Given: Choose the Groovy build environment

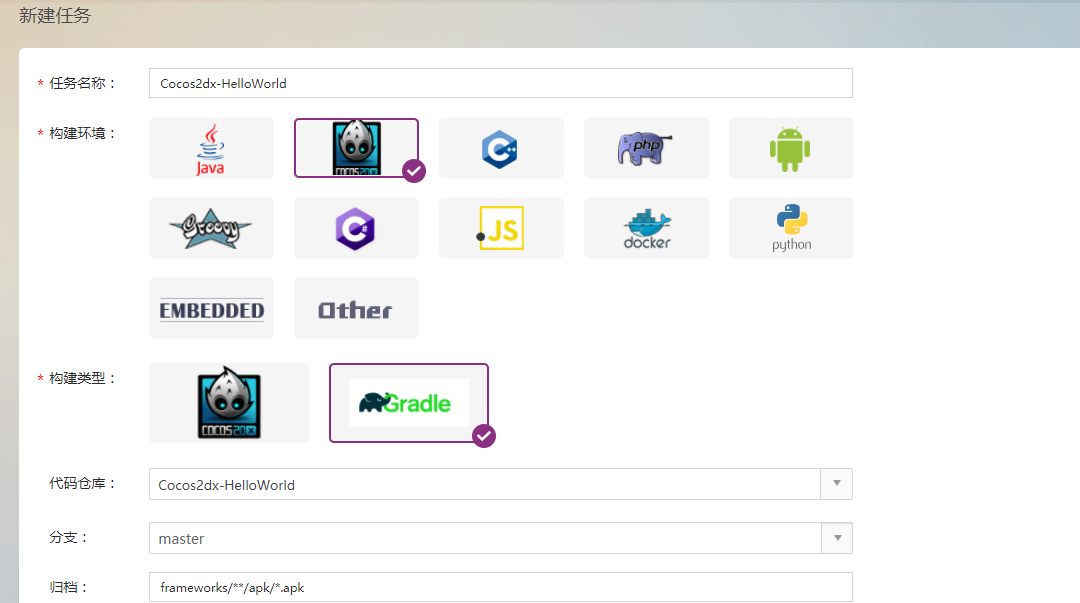Looking at the screenshot, I should 211,228.
